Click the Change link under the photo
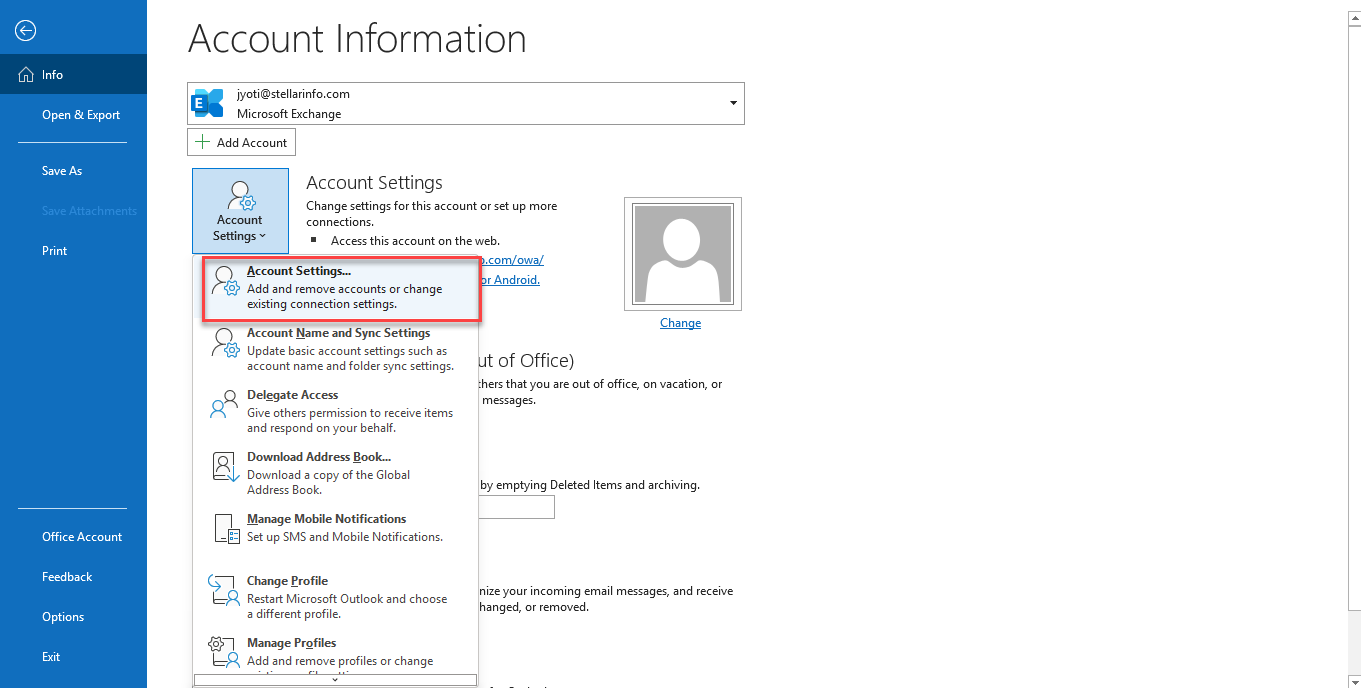The width and height of the screenshot is (1361, 688). (680, 323)
